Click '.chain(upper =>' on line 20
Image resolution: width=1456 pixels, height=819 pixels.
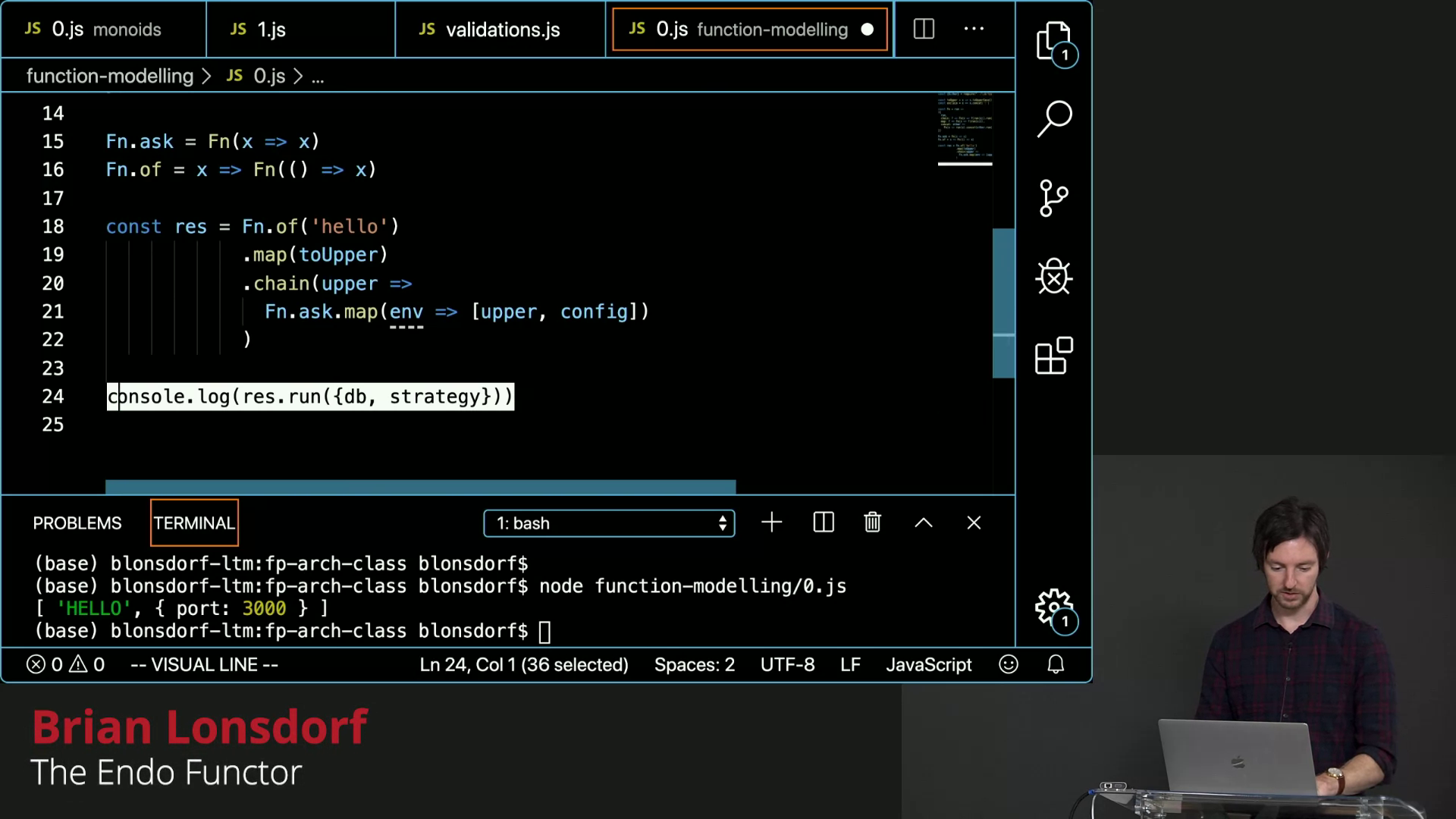pyautogui.click(x=327, y=284)
